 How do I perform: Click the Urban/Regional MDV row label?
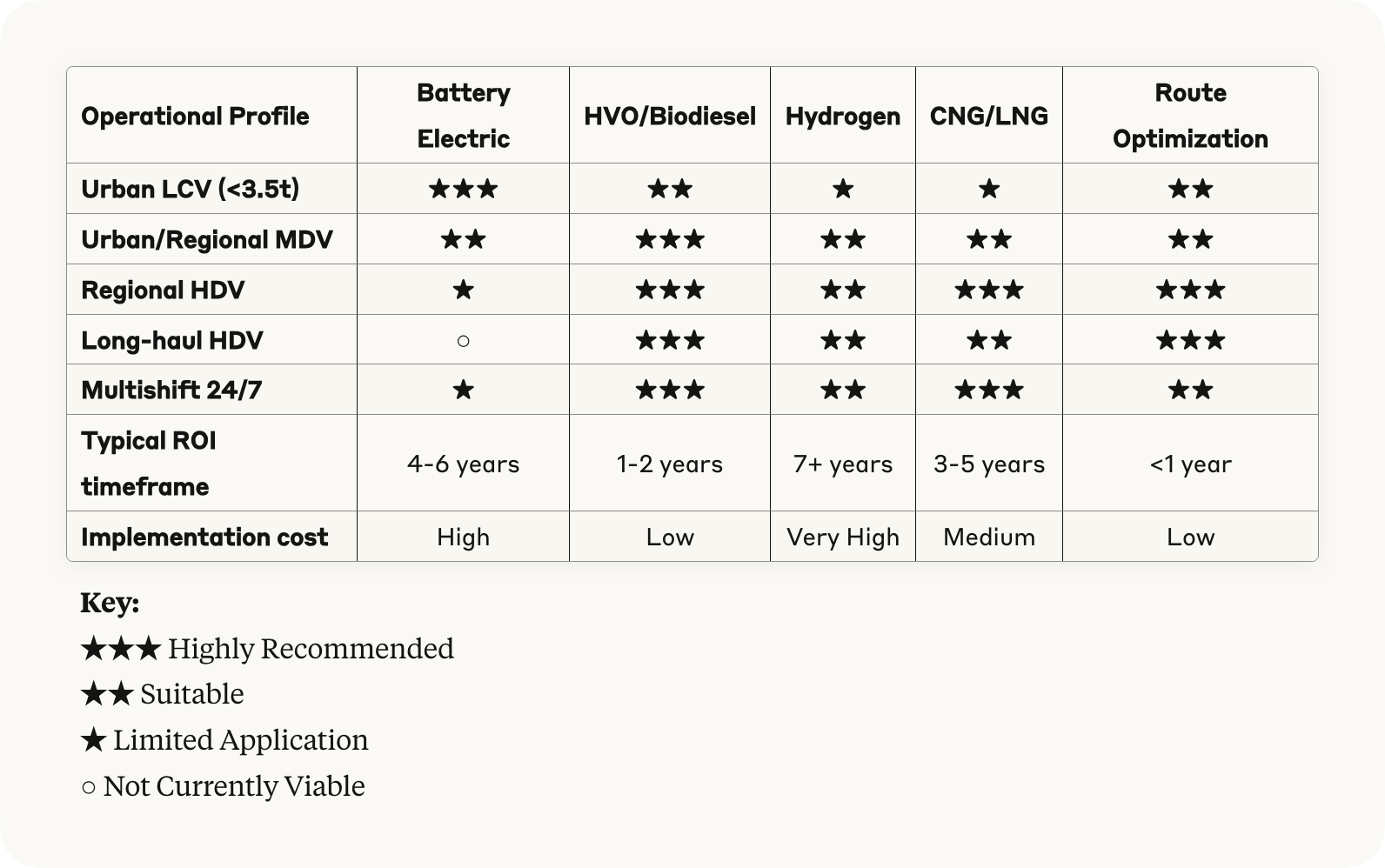coord(207,239)
